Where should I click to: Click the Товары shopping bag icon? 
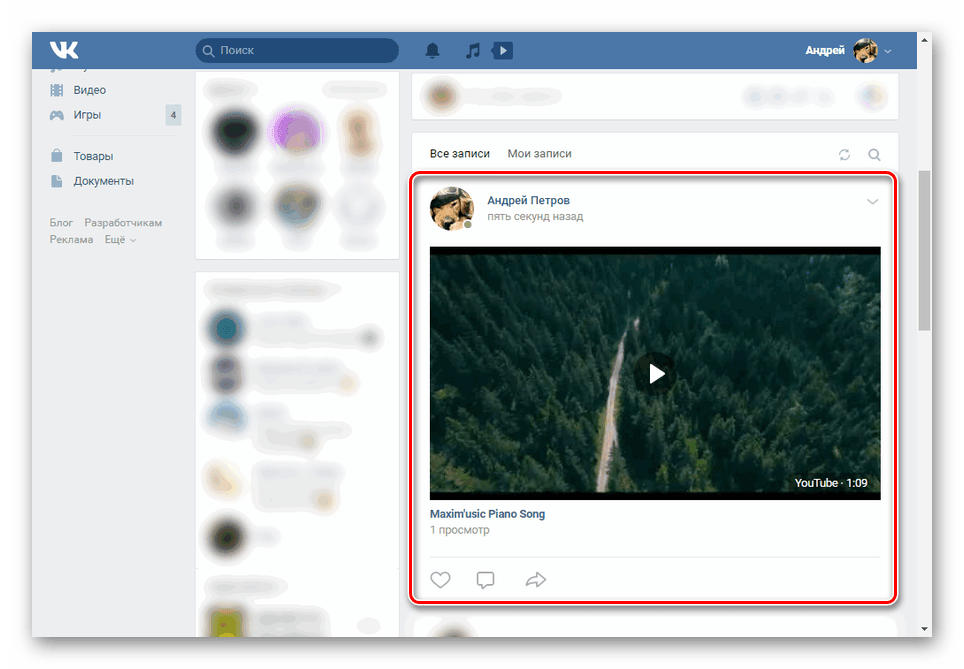point(57,155)
